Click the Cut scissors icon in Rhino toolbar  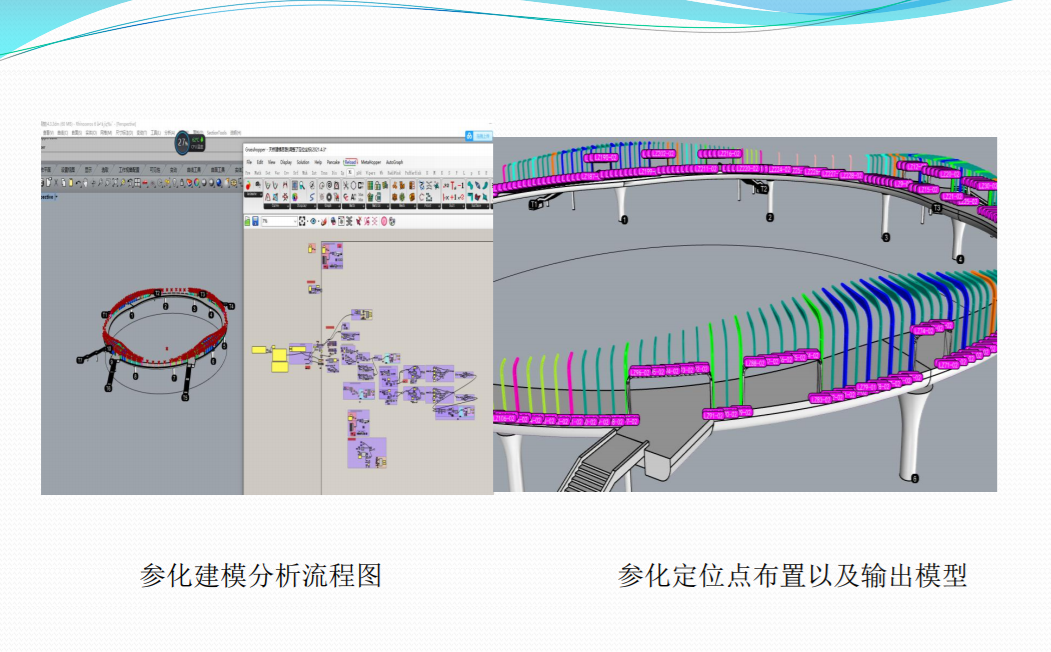(56, 182)
